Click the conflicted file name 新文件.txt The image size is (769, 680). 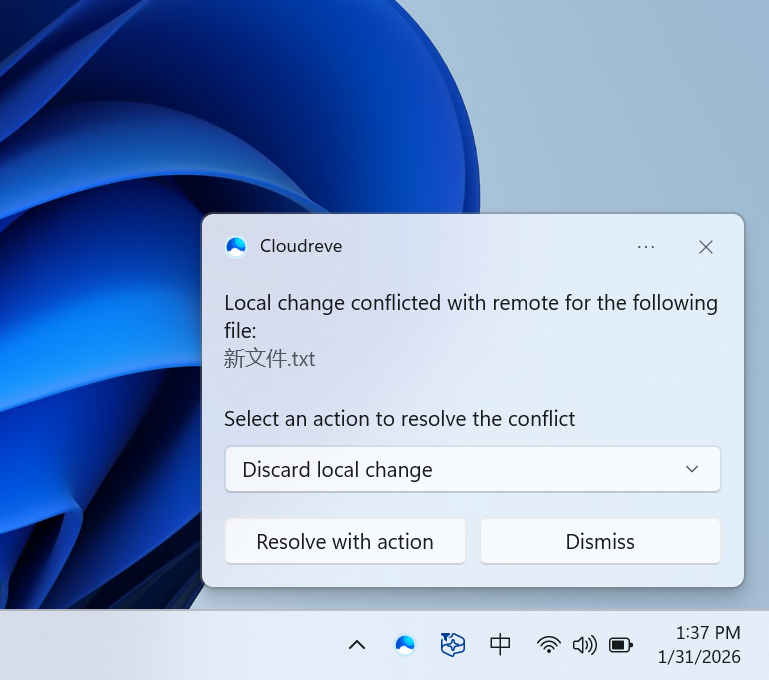coord(270,359)
